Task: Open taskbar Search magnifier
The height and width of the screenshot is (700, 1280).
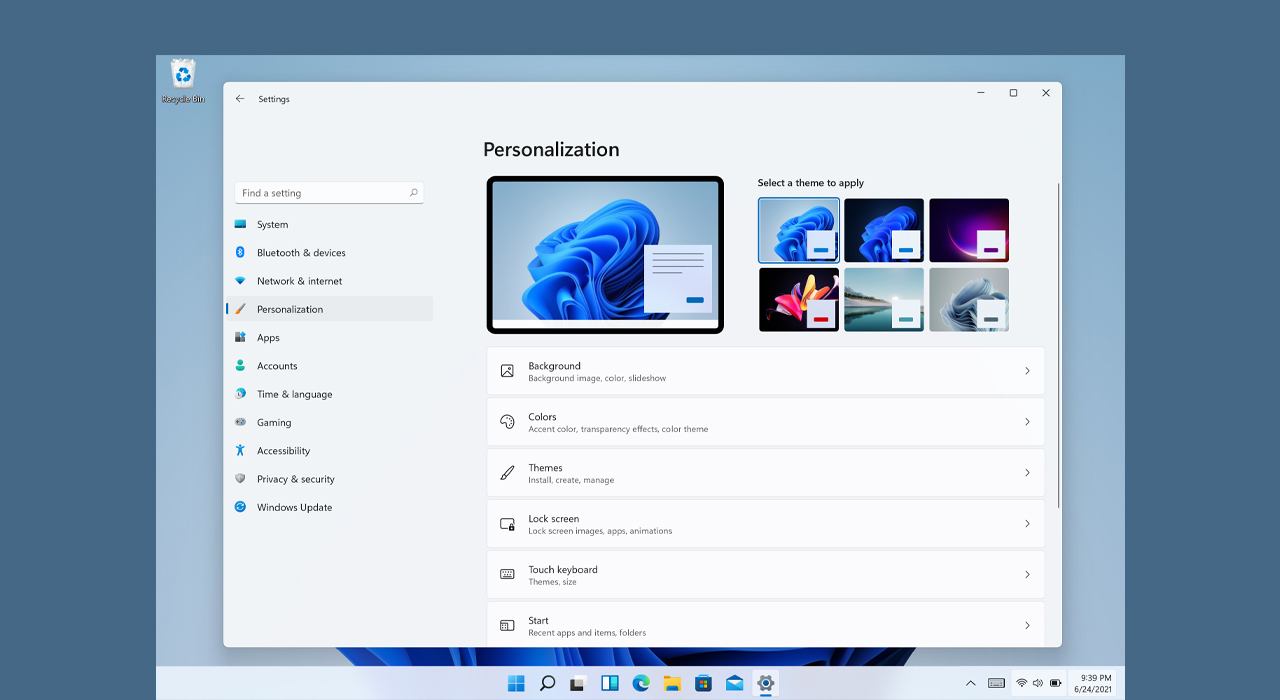Action: (547, 683)
